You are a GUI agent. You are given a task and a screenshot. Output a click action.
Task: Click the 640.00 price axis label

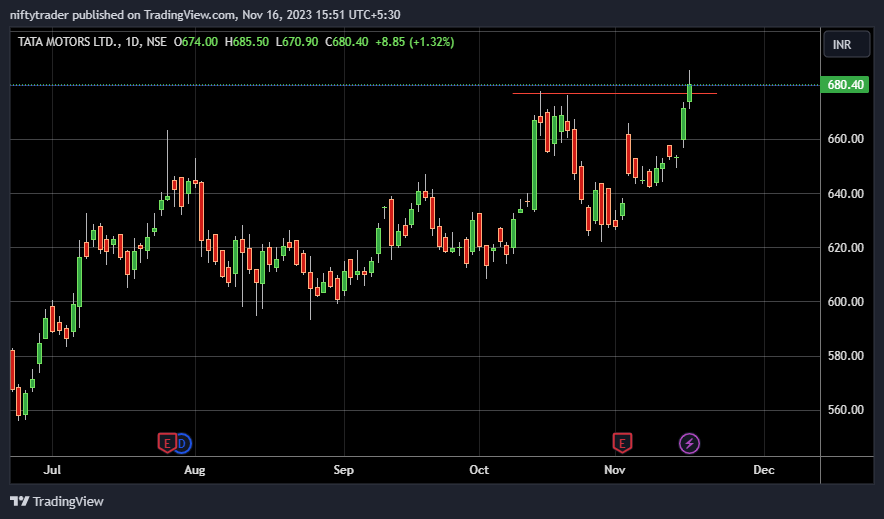[845, 193]
